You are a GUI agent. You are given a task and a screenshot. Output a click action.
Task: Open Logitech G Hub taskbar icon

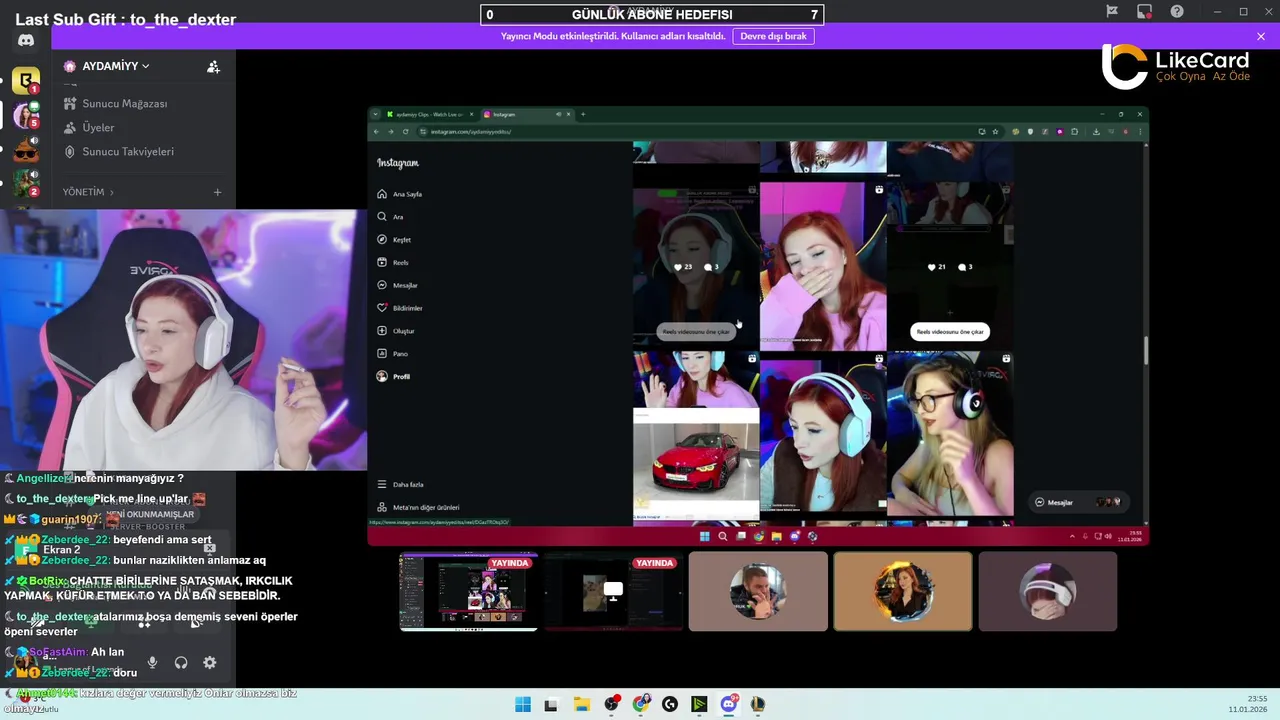point(670,704)
